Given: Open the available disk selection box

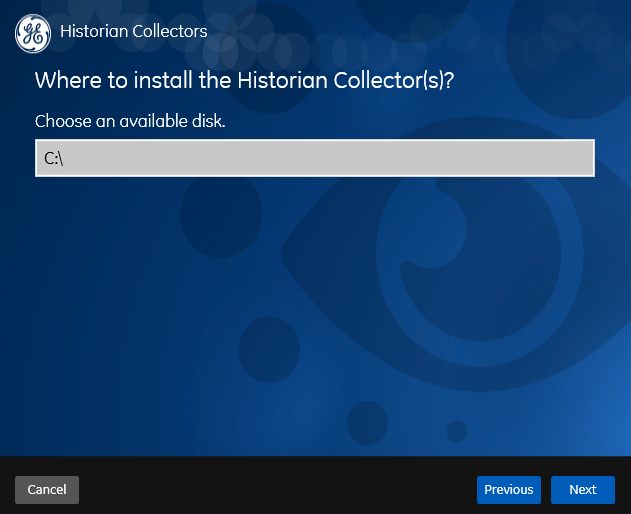Looking at the screenshot, I should pyautogui.click(x=315, y=158).
